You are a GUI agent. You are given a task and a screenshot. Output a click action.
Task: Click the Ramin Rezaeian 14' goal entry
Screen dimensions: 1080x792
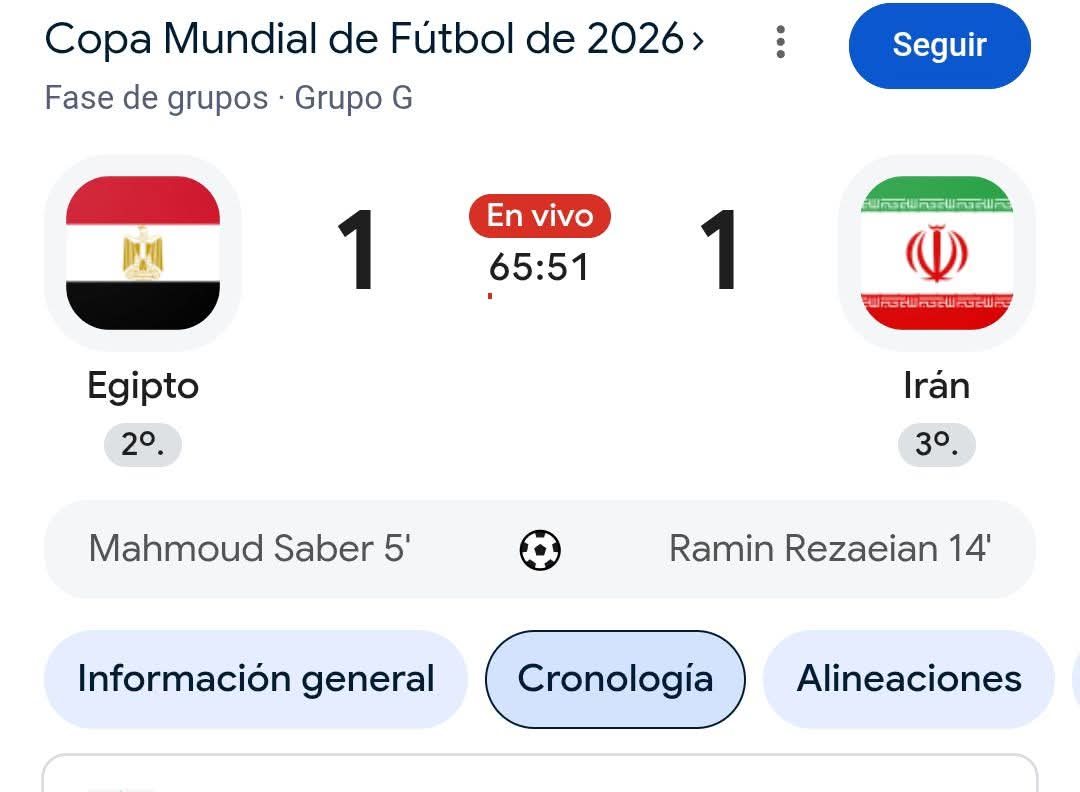click(x=830, y=549)
